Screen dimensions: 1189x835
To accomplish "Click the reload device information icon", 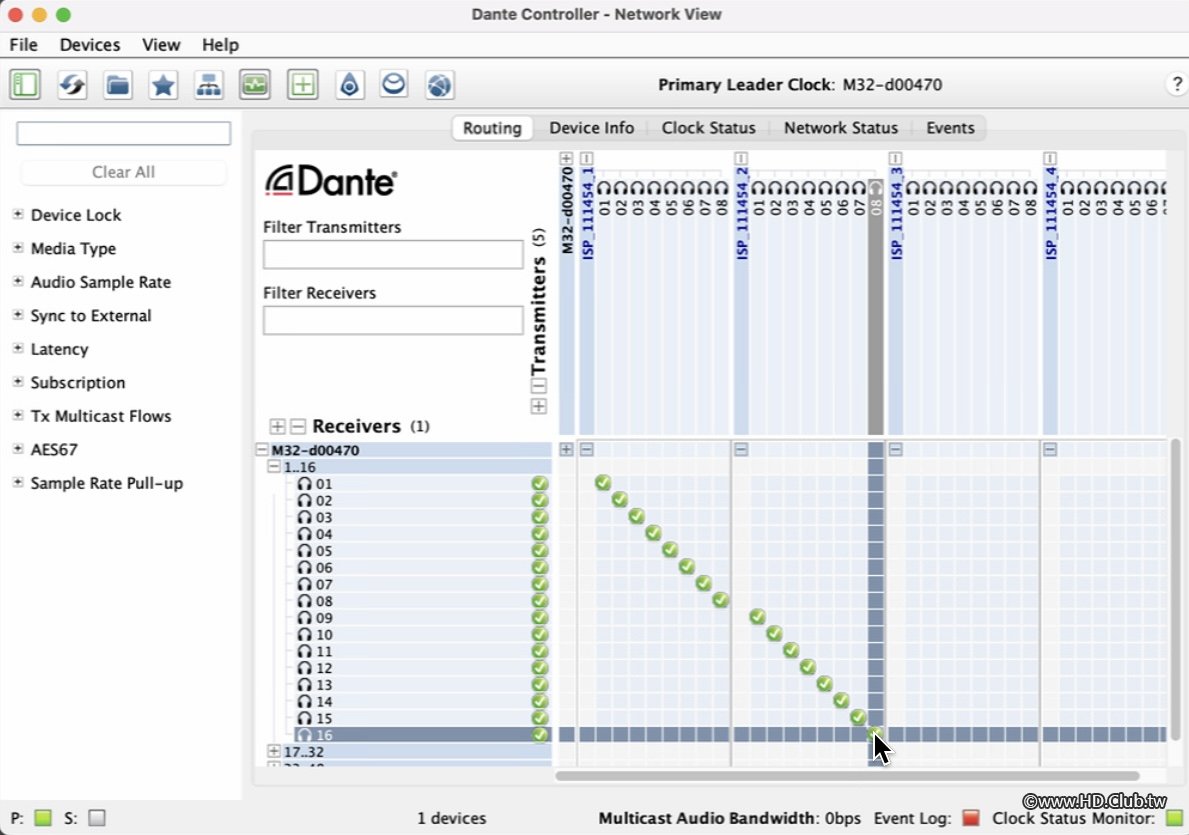I will [72, 84].
